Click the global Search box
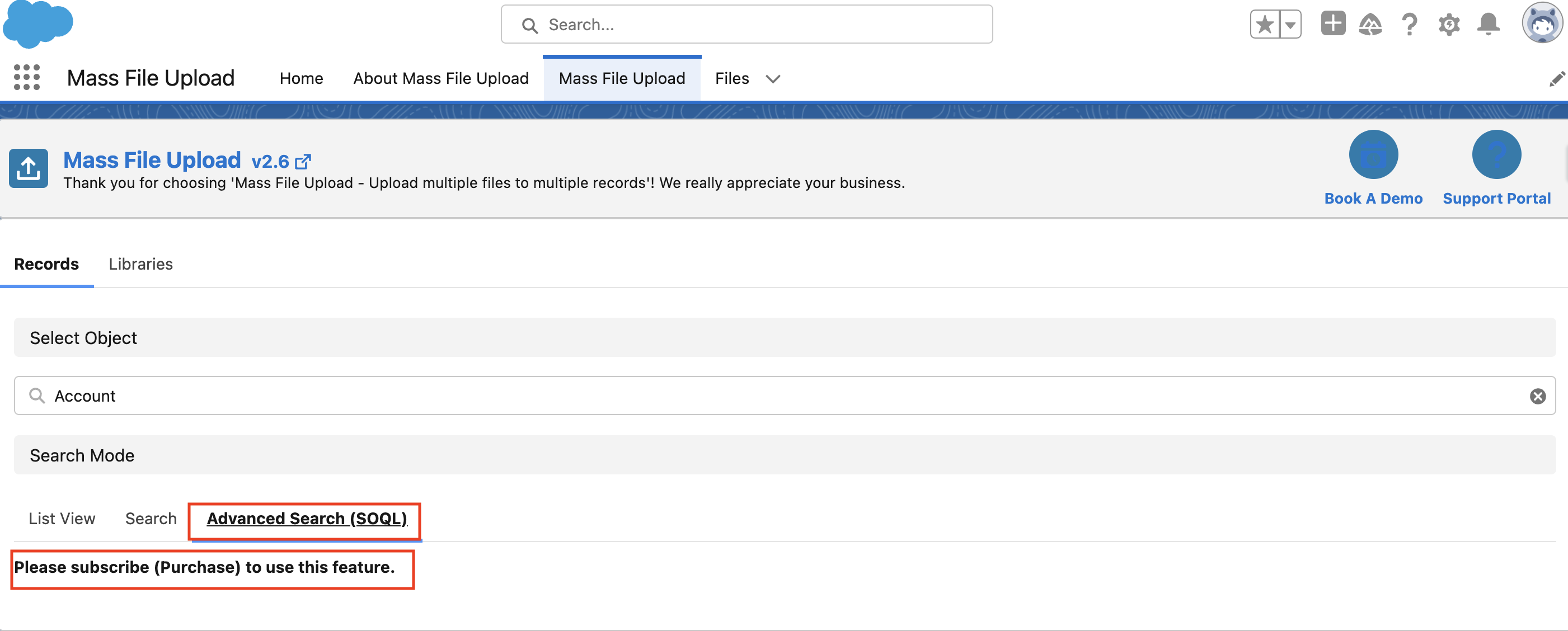The height and width of the screenshot is (631, 1568). coord(747,25)
